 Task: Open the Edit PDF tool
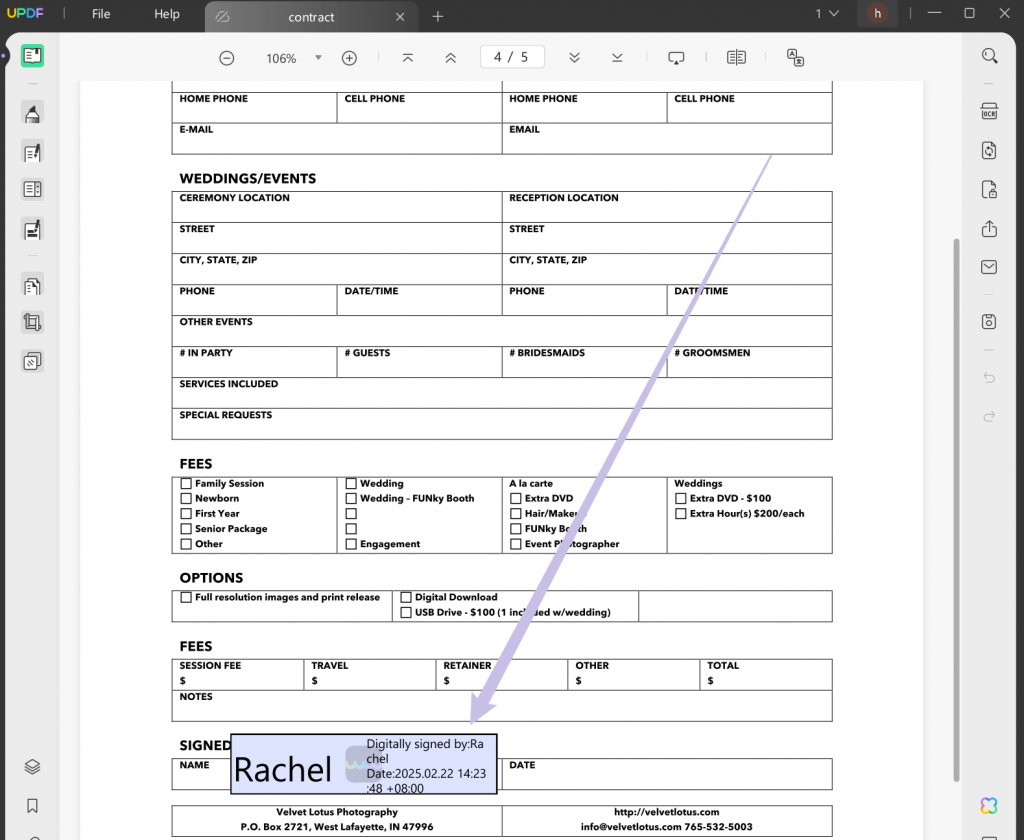33,152
